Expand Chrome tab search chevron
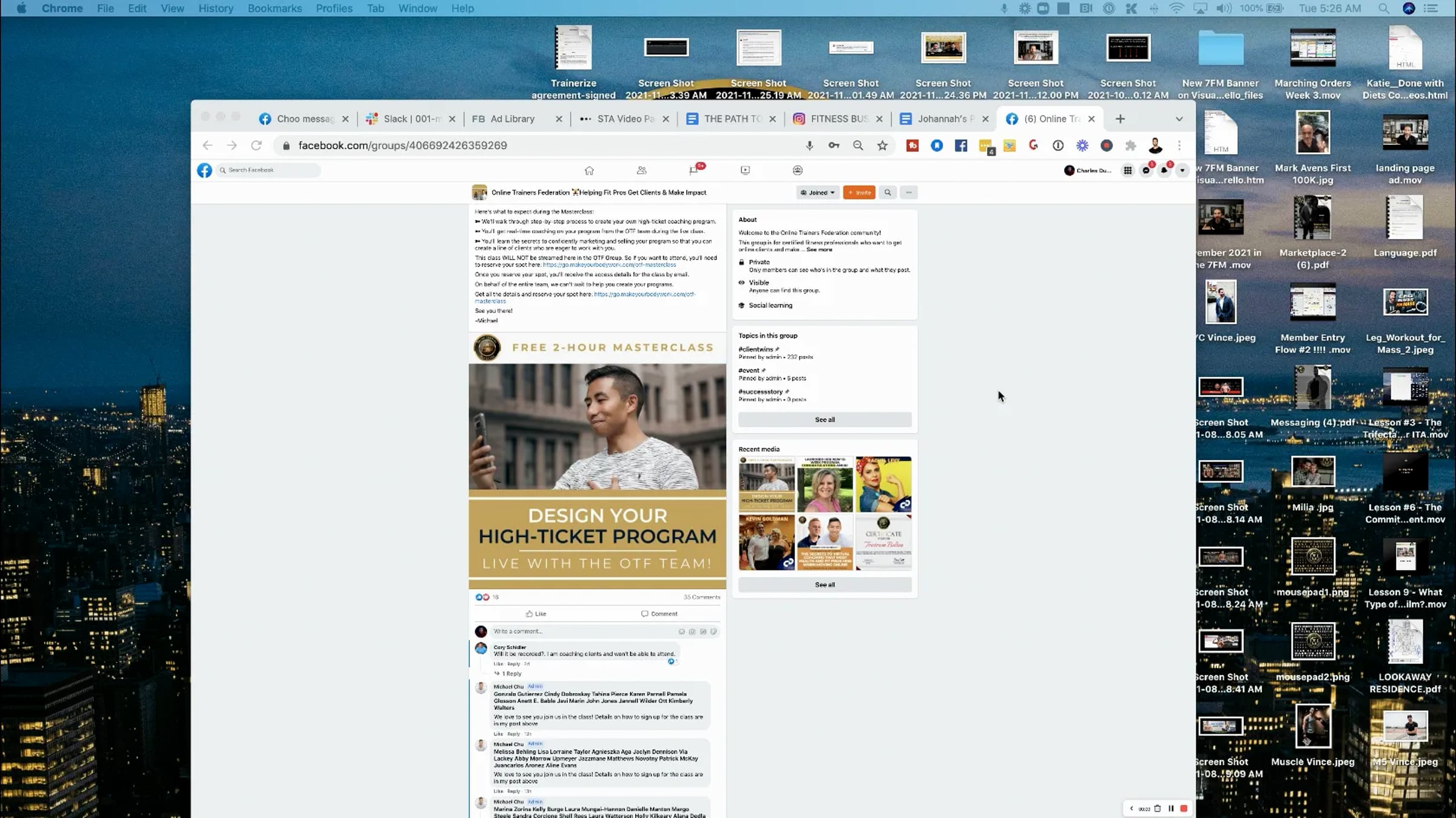 [1179, 119]
